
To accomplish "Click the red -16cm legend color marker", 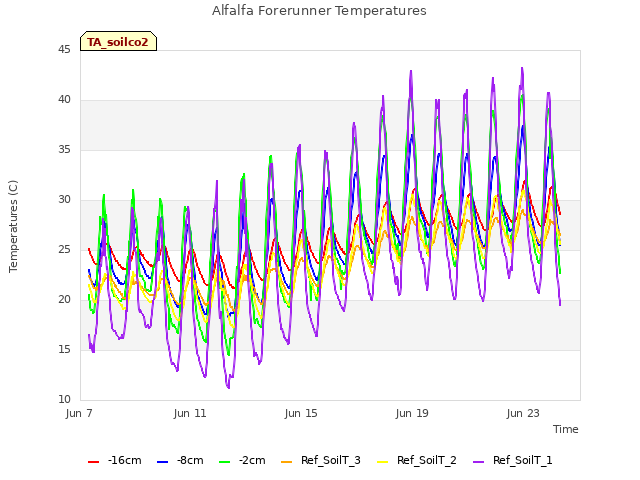I will 93,462.
